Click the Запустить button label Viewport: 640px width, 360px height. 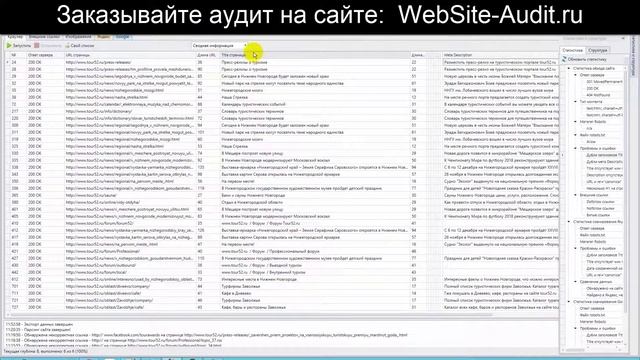(x=22, y=46)
